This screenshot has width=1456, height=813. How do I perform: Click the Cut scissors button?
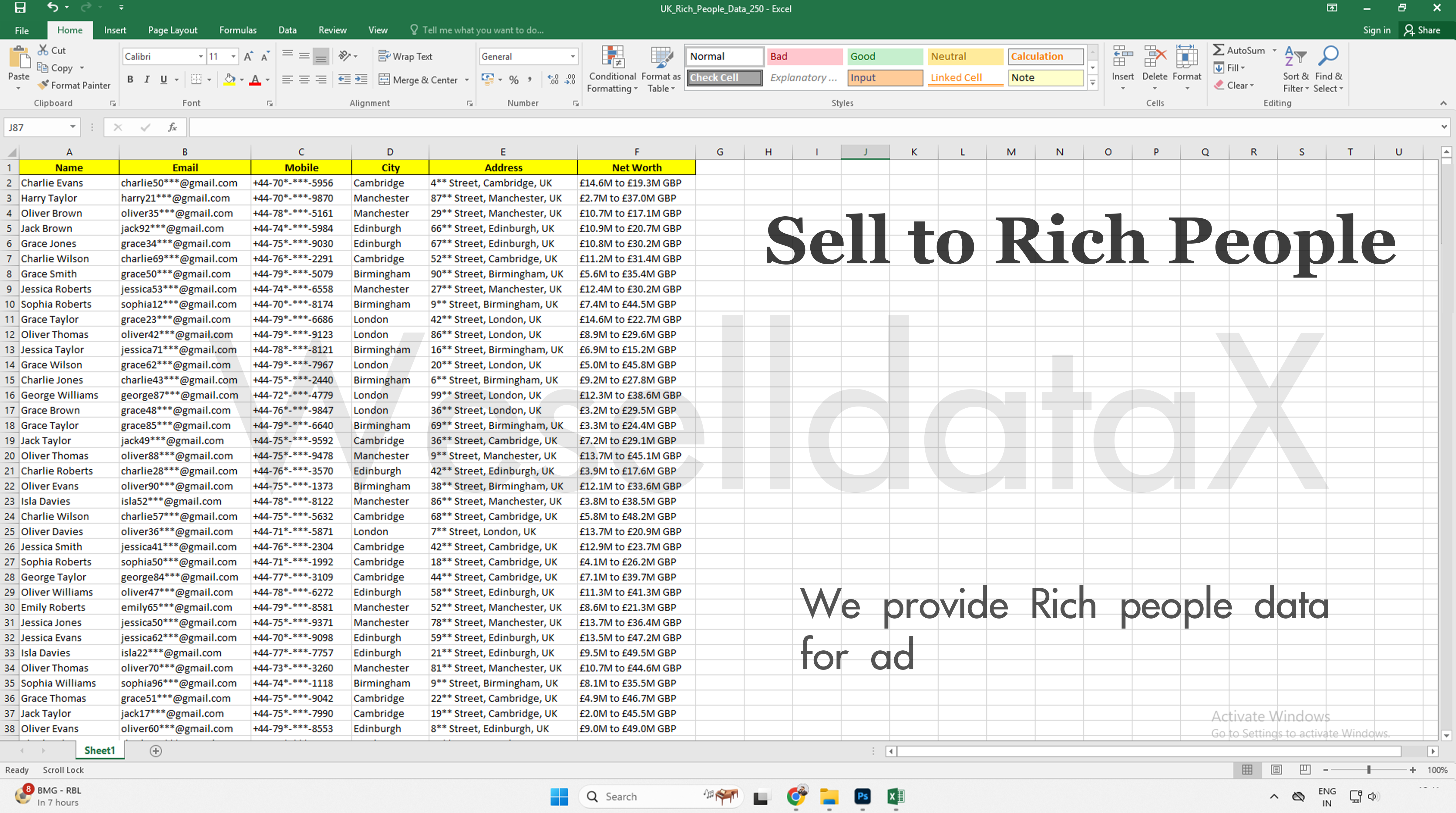pos(52,50)
